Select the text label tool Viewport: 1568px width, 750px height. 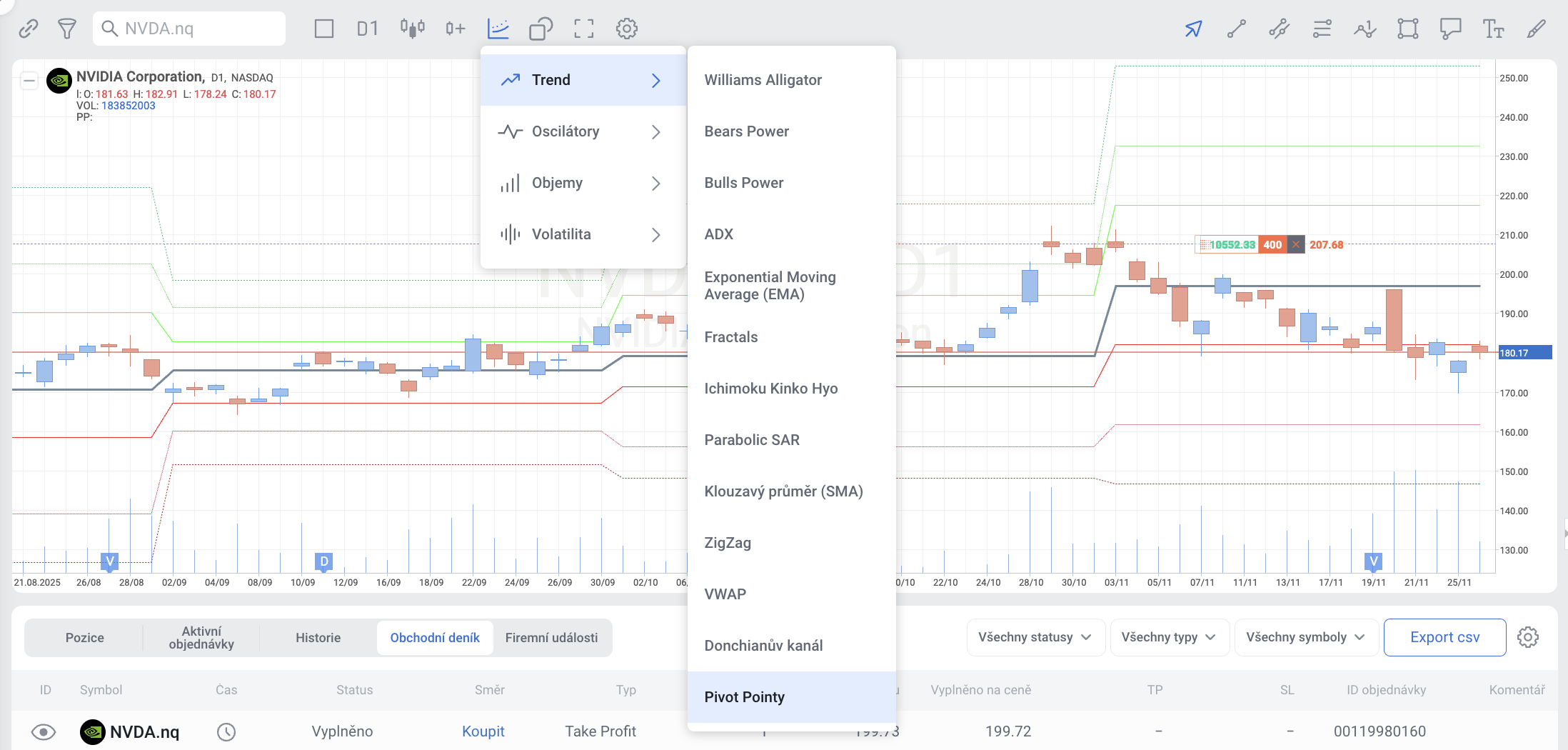(x=1494, y=29)
